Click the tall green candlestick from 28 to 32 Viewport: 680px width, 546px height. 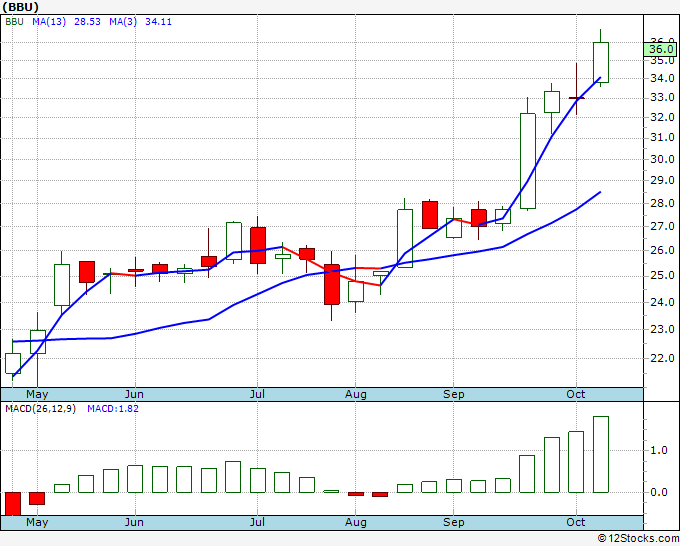pos(528,161)
